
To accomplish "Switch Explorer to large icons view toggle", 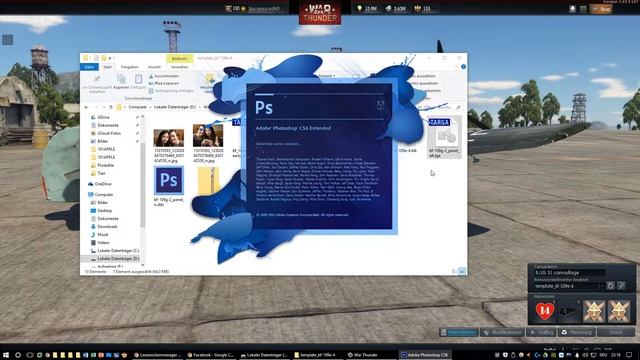I will (x=462, y=271).
